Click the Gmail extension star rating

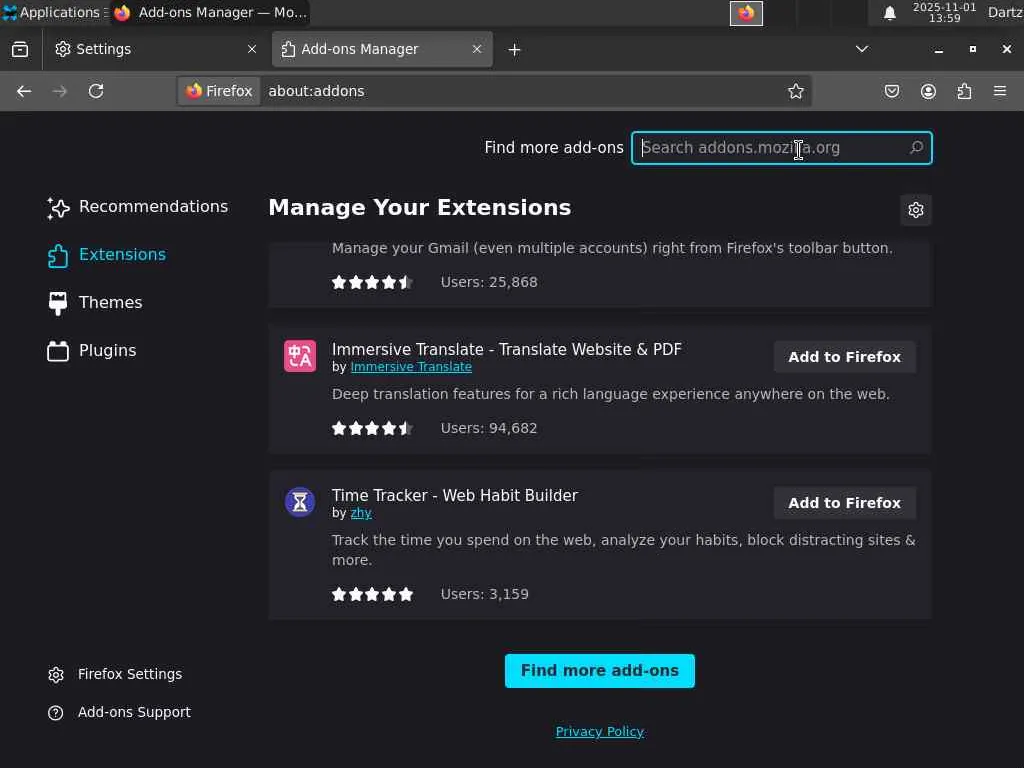coord(372,282)
